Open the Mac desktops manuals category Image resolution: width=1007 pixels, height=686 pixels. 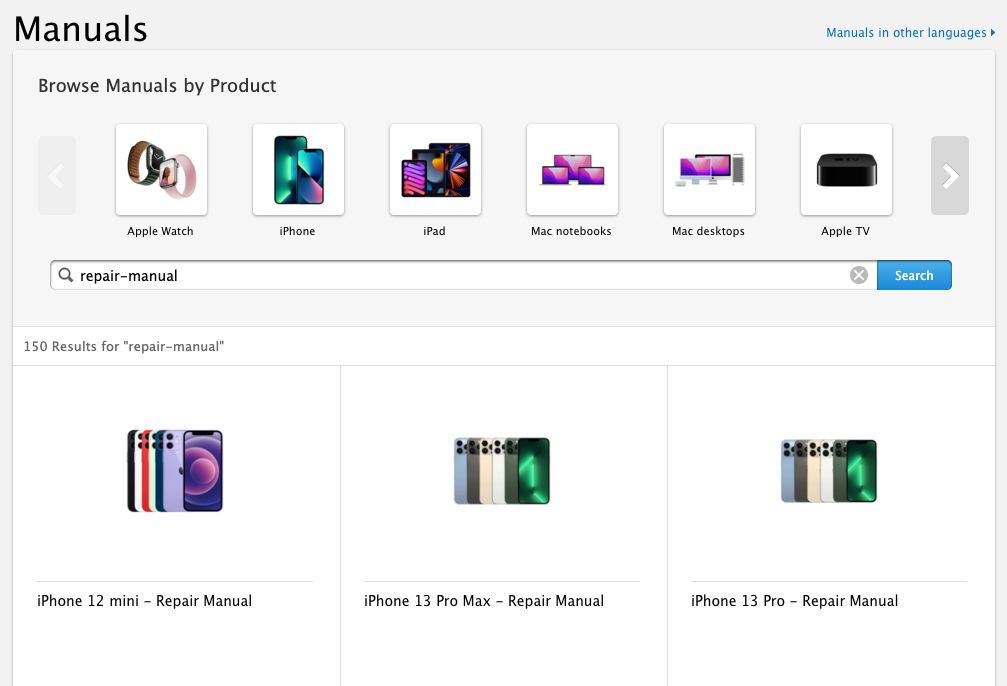pos(708,169)
